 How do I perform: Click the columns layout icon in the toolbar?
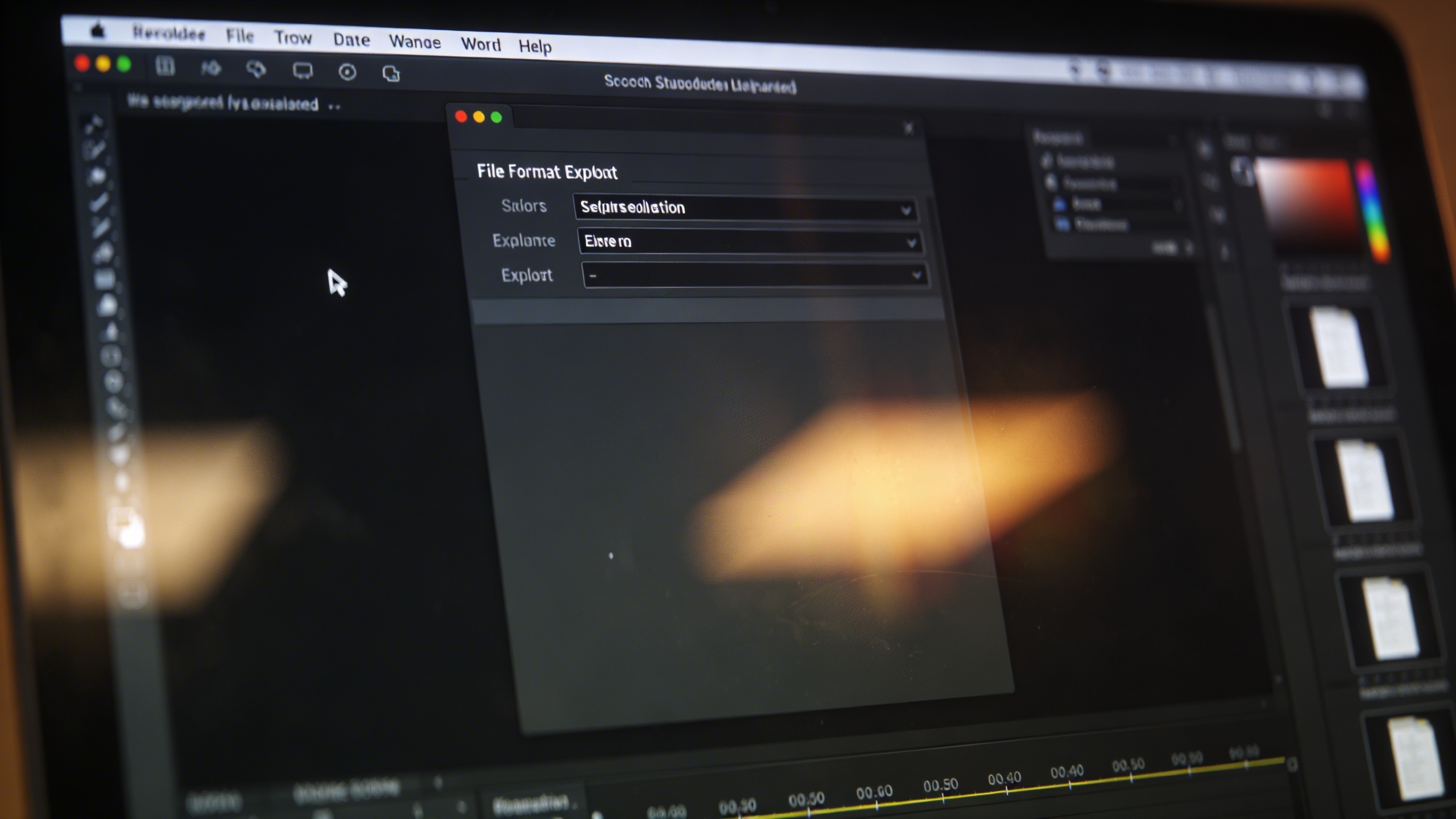click(165, 67)
